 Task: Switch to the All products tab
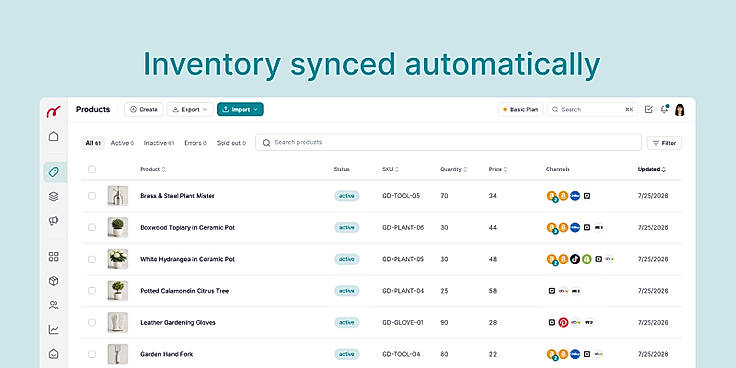(93, 143)
